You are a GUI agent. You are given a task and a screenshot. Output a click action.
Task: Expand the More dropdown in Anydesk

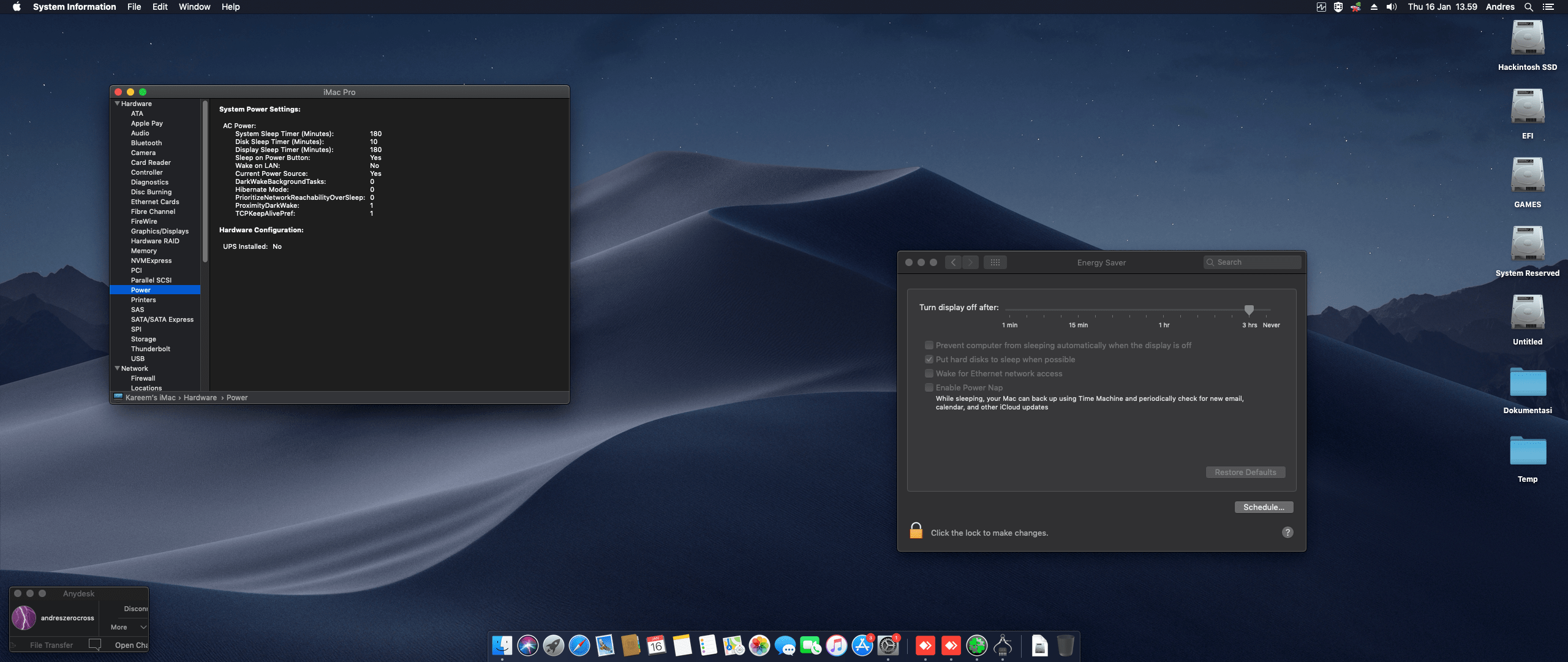(x=129, y=627)
